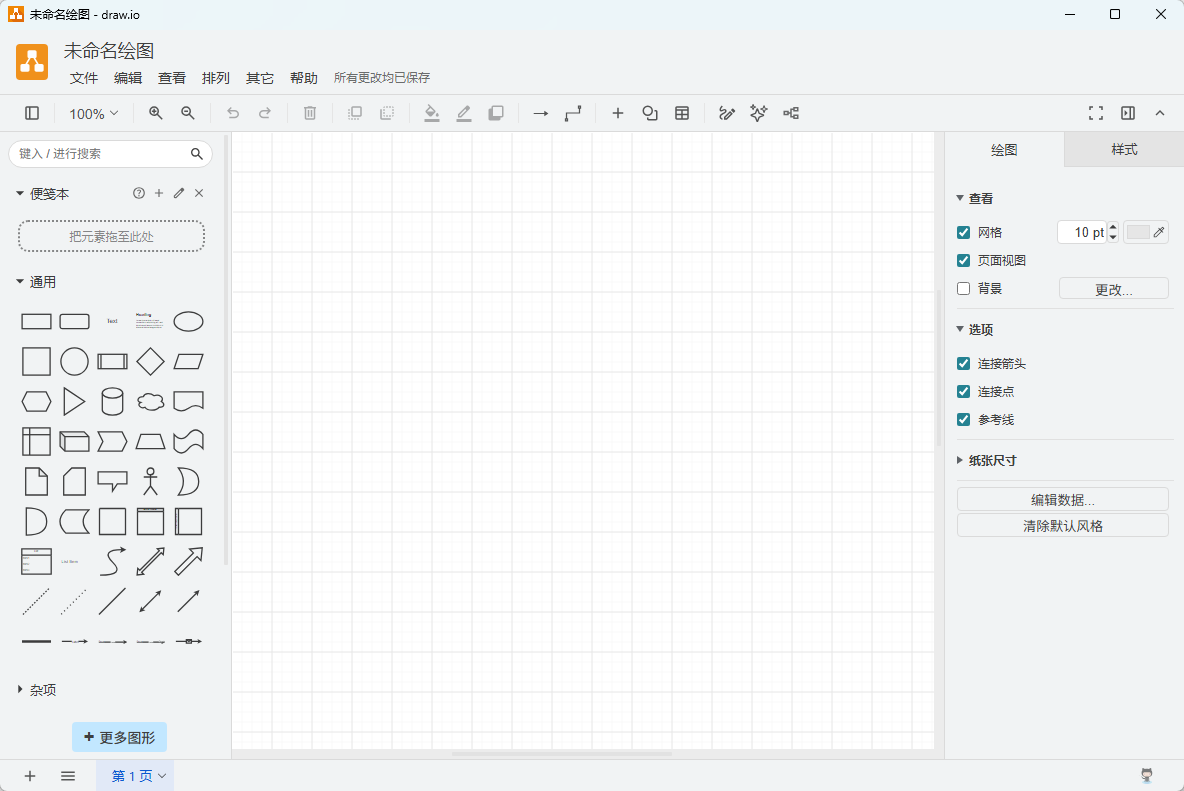Image resolution: width=1184 pixels, height=791 pixels.
Task: Click the 更改... background button
Action: tap(1114, 289)
